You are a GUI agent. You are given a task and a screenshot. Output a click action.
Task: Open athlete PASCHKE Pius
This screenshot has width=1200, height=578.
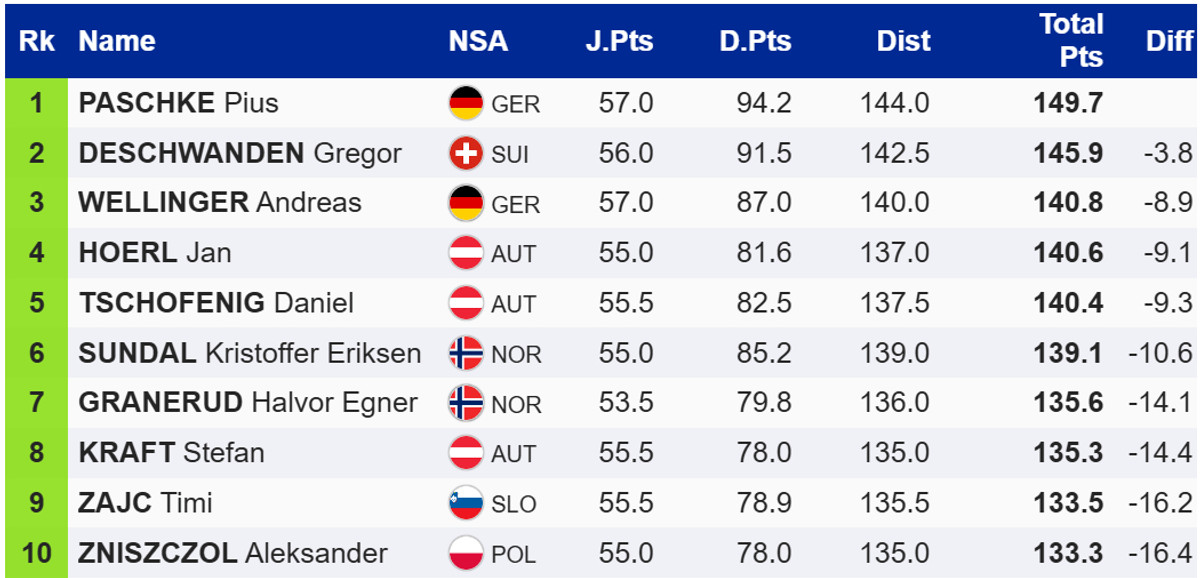(178, 103)
